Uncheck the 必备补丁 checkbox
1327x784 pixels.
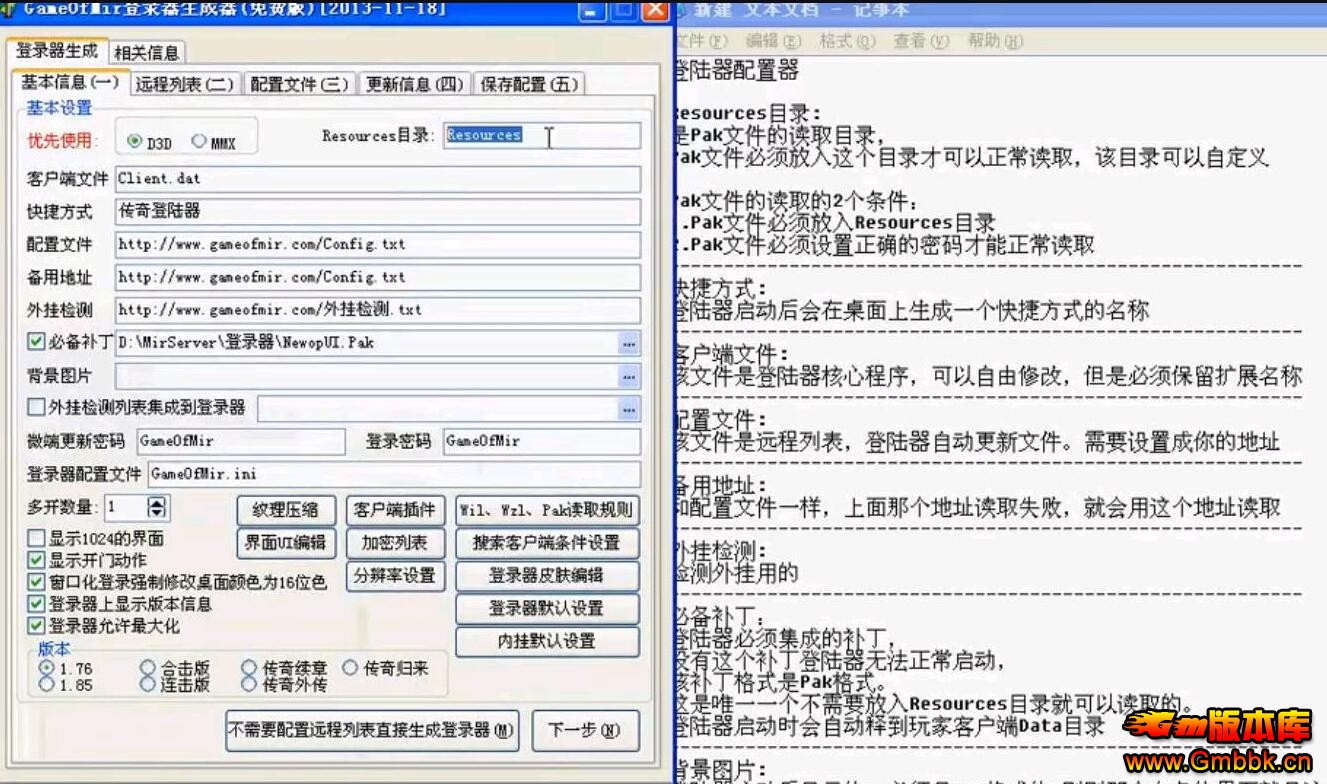[36, 342]
